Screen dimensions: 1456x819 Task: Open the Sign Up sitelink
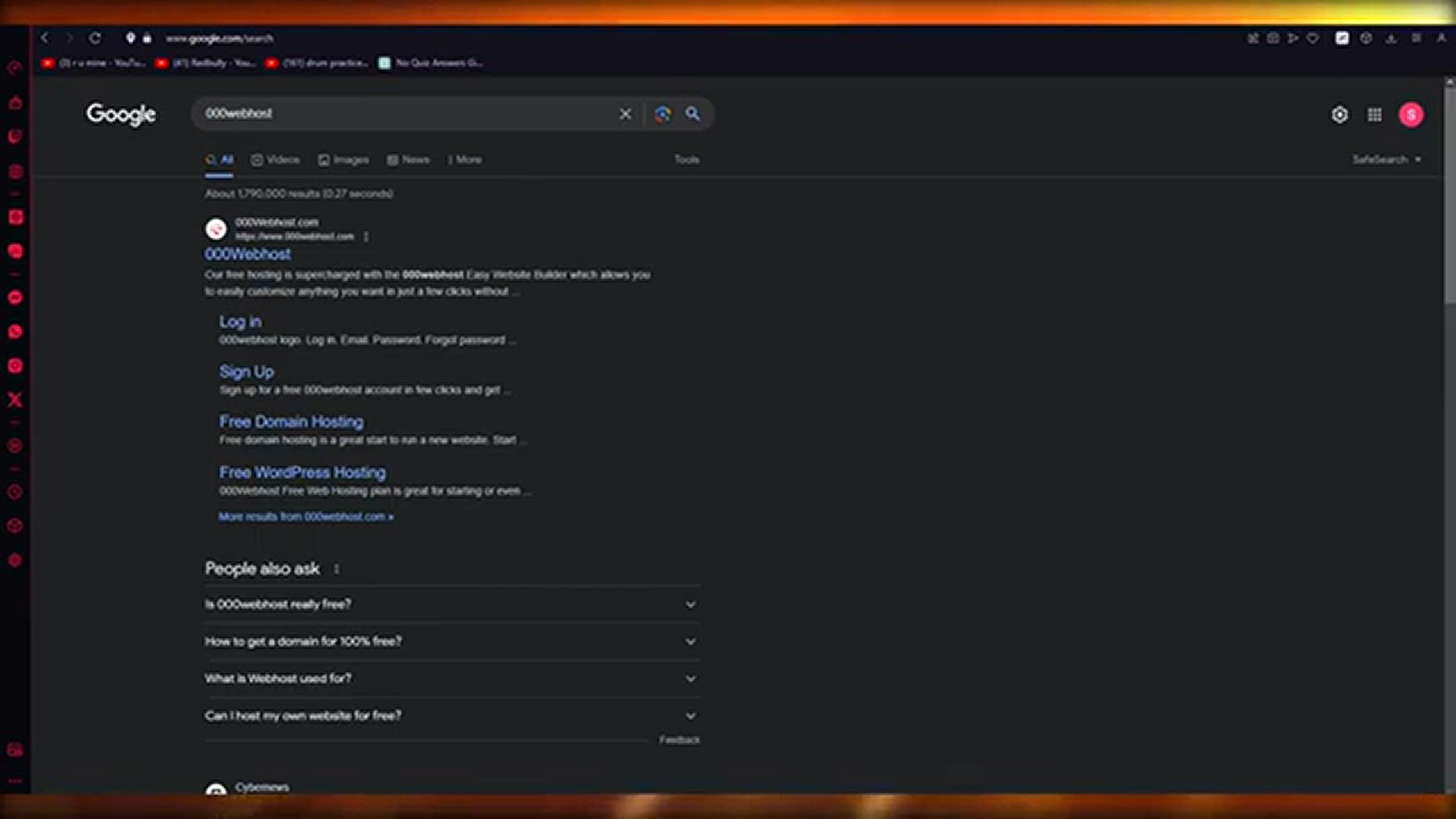(x=246, y=372)
